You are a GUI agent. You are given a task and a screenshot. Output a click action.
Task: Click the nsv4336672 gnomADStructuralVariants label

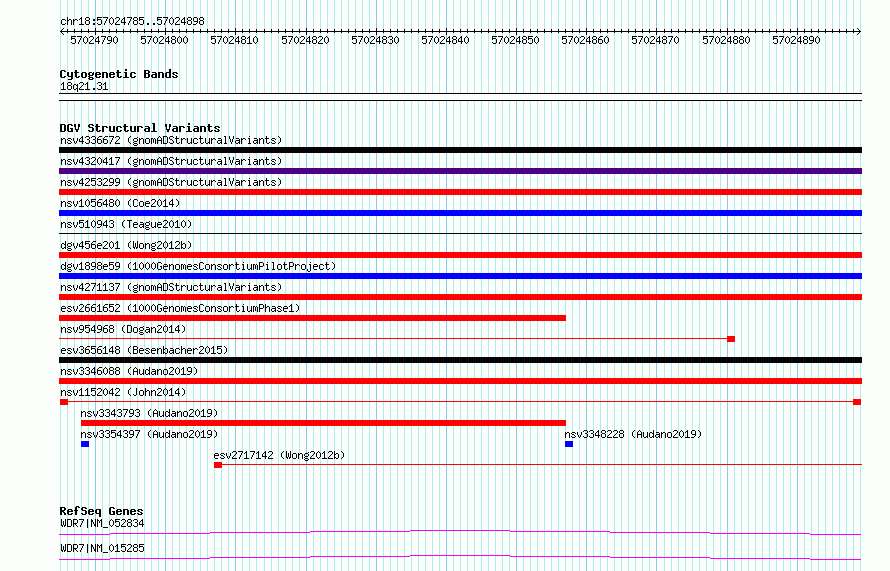[x=171, y=140]
